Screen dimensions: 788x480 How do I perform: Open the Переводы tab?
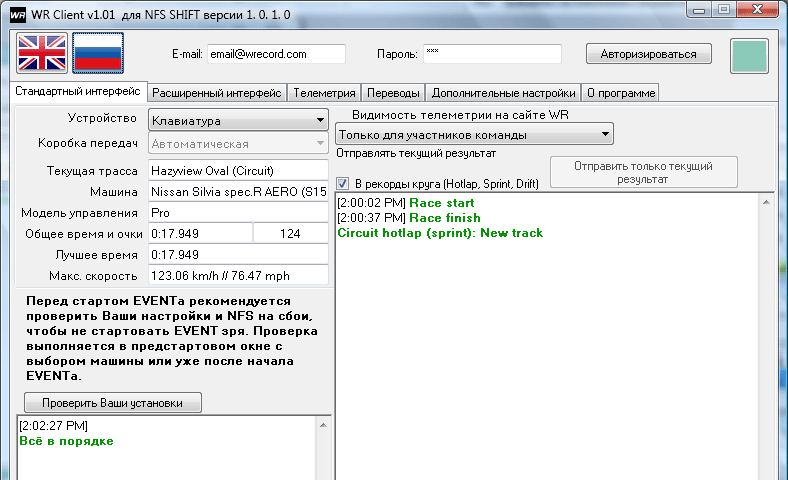point(393,93)
